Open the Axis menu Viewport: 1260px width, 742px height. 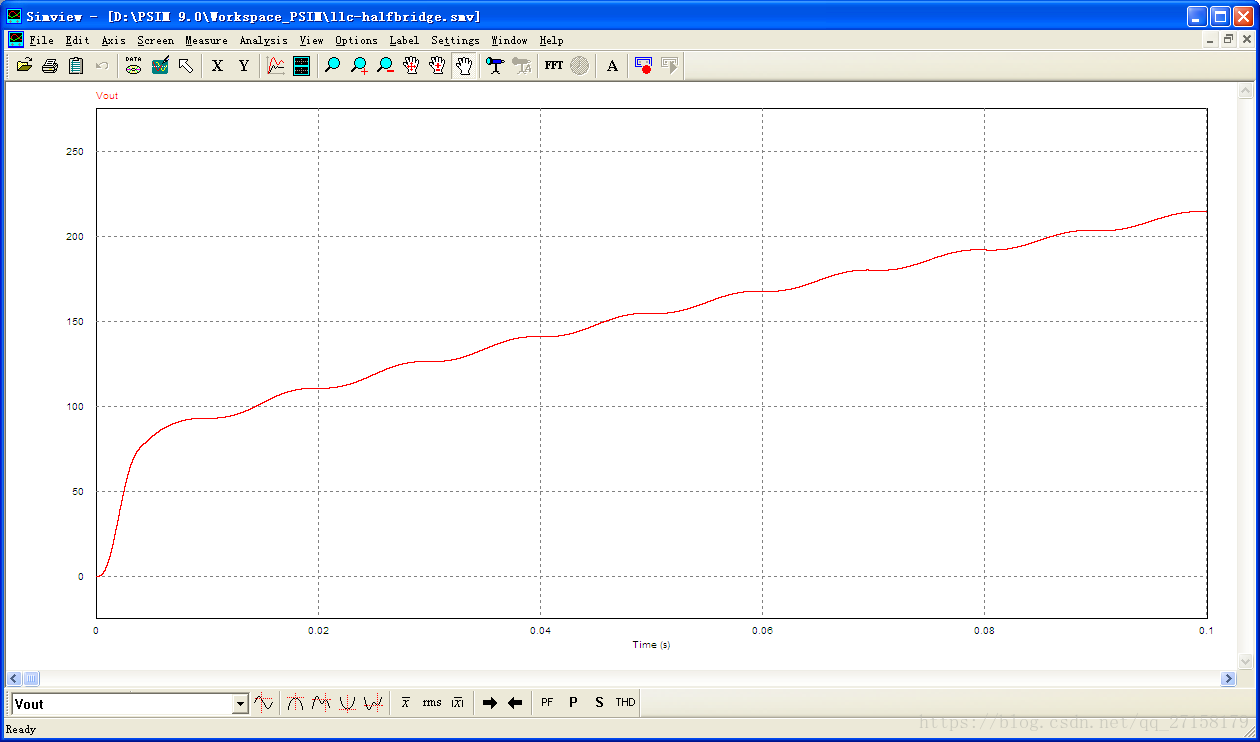coord(113,41)
